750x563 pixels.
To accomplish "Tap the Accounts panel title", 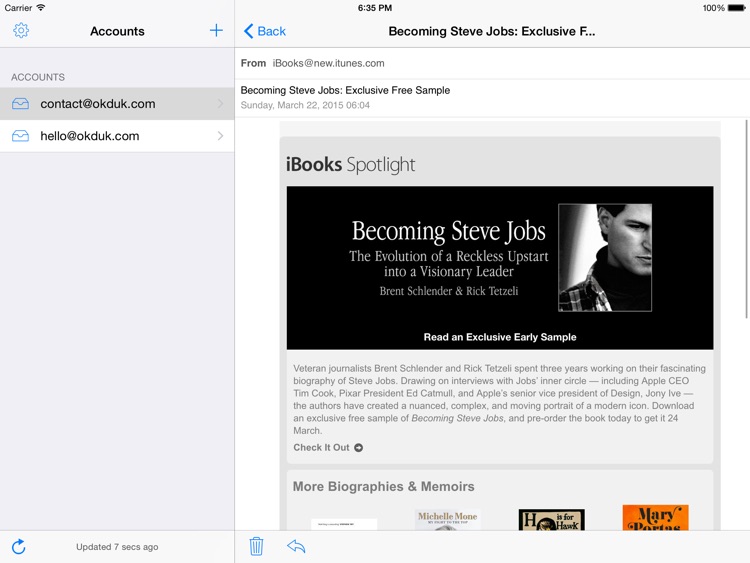I will tap(117, 31).
